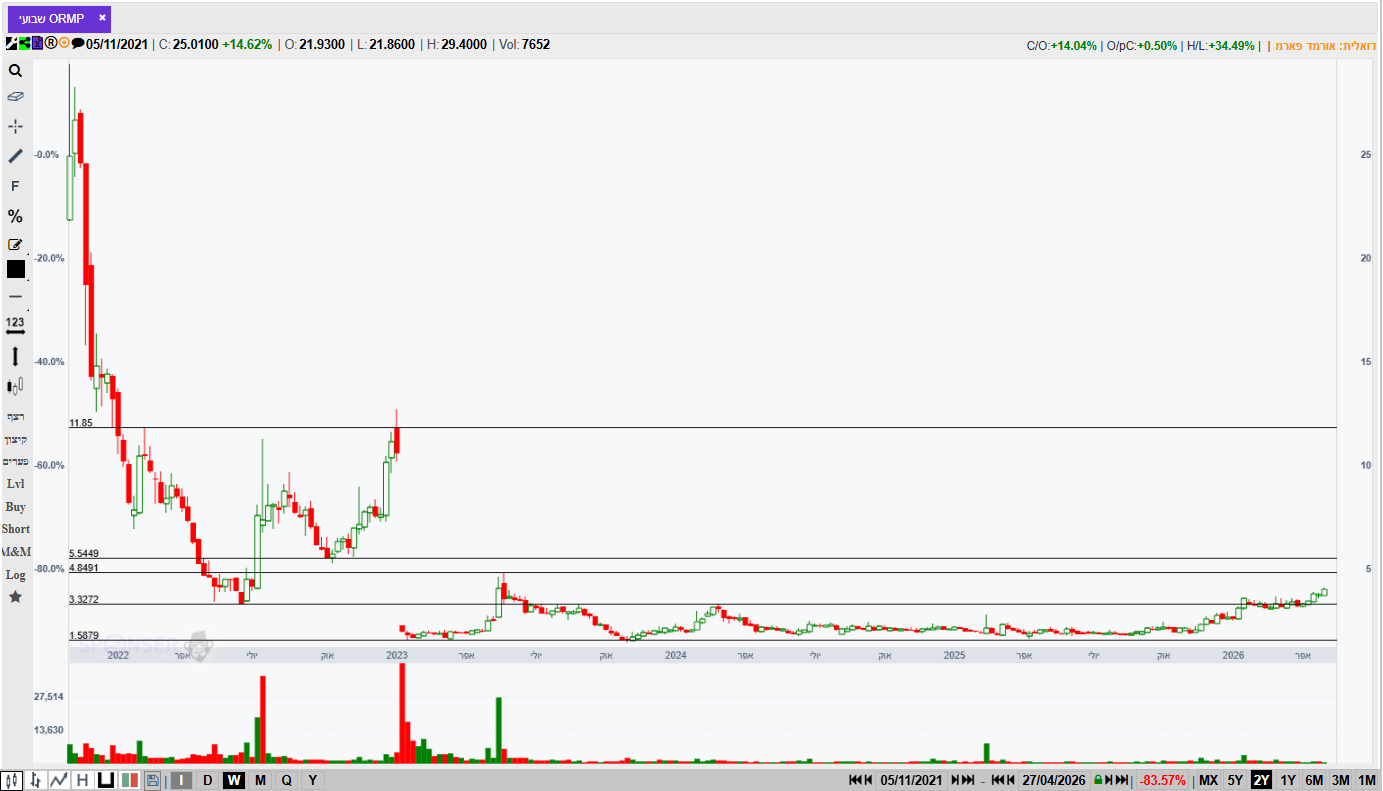Set chart range to 6M
This screenshot has height=791, width=1383.
pyautogui.click(x=1314, y=780)
